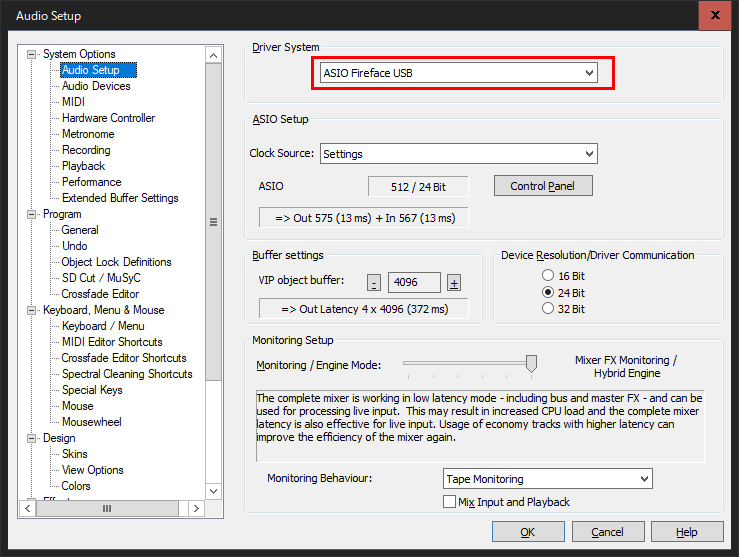
Task: Increase VIP object buffer with plus button
Action: point(453,282)
